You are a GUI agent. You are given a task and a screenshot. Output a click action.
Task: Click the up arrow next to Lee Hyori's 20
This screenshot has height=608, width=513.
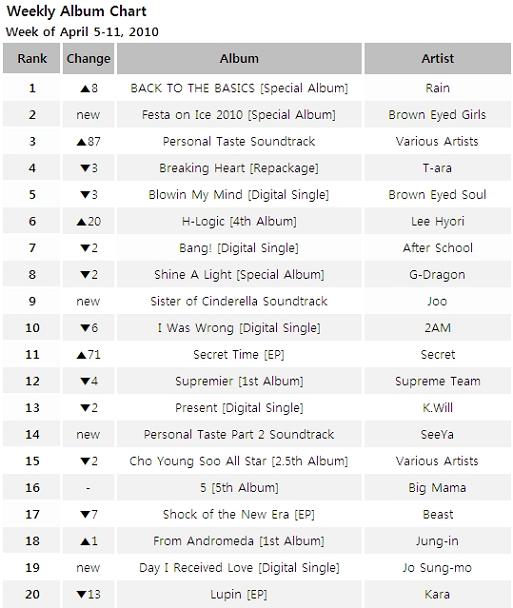click(x=81, y=222)
